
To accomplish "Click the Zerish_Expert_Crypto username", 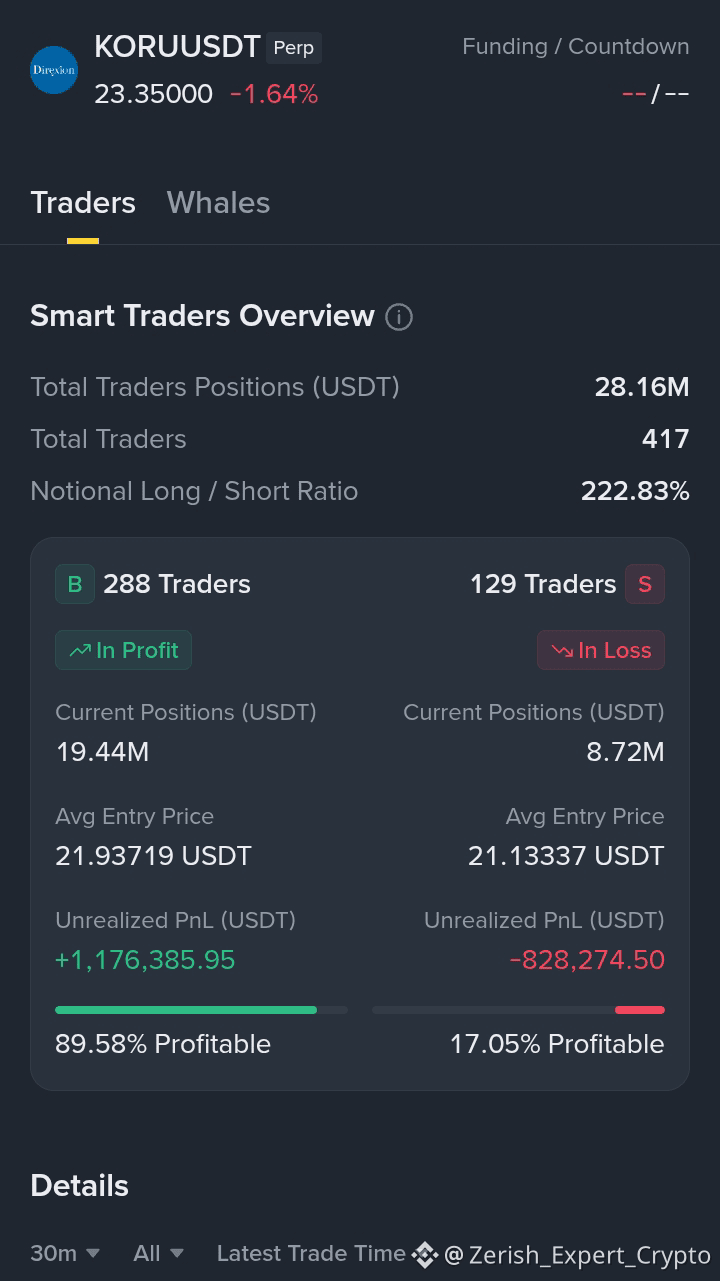I will tap(590, 1255).
